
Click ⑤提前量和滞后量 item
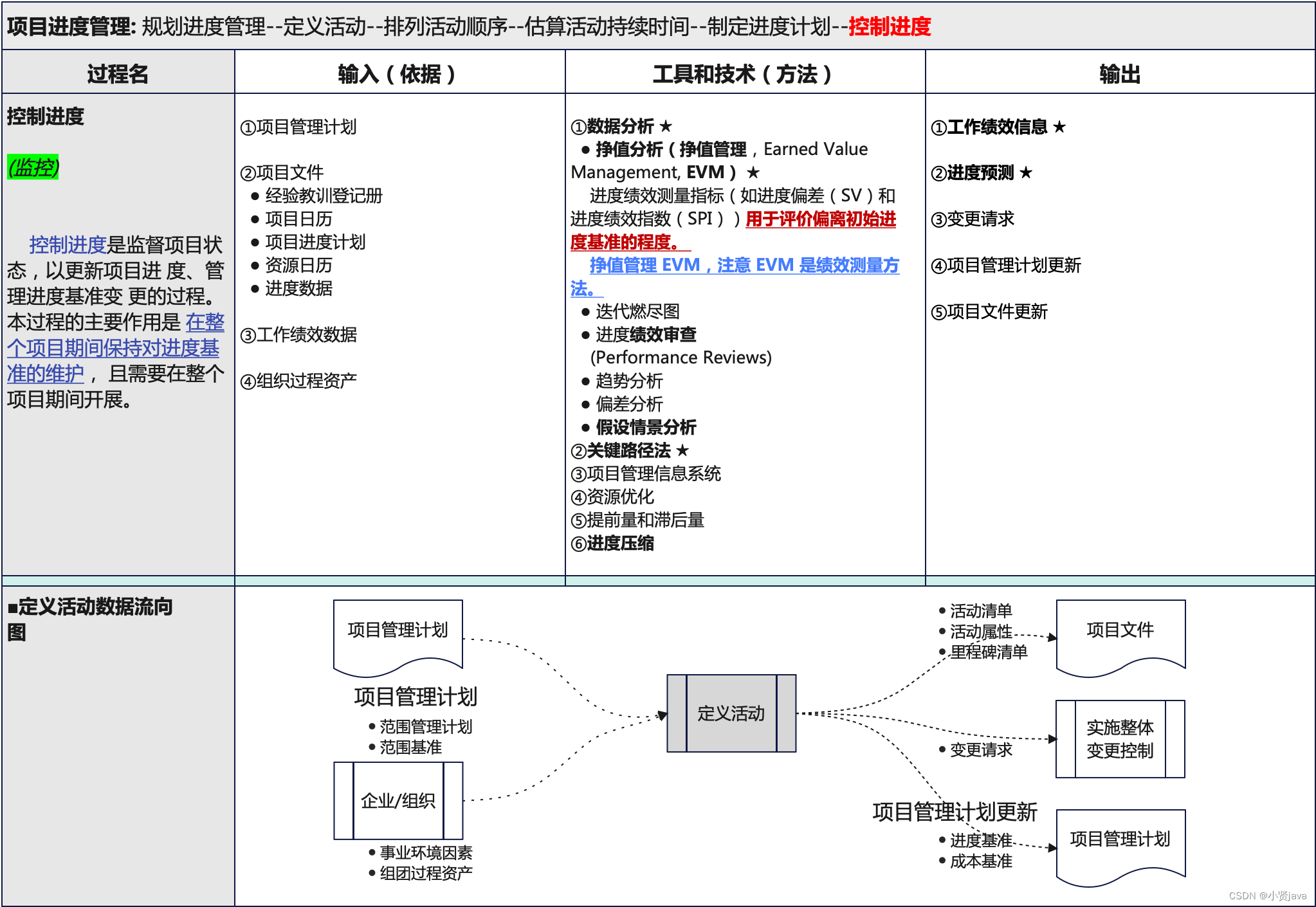tap(637, 520)
